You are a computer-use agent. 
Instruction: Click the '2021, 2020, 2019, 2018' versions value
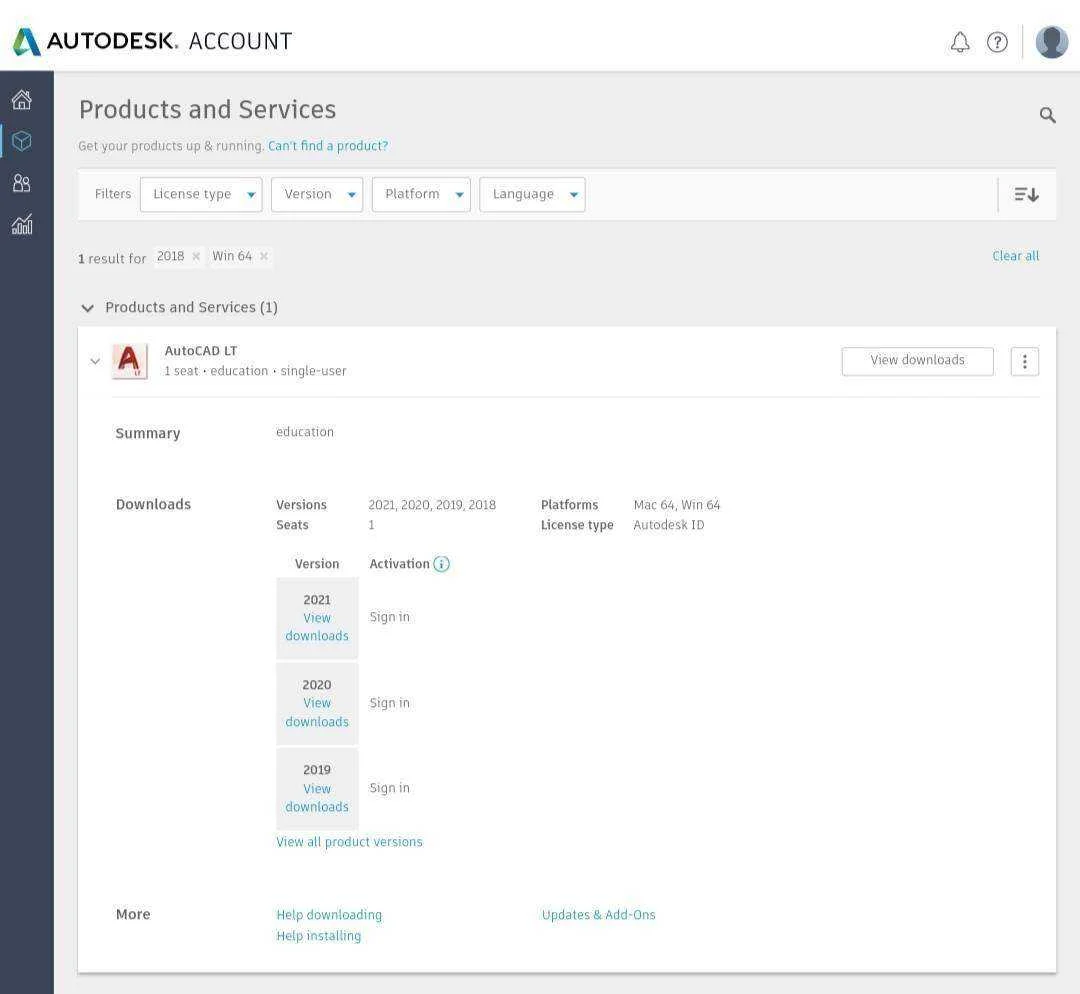(x=432, y=505)
